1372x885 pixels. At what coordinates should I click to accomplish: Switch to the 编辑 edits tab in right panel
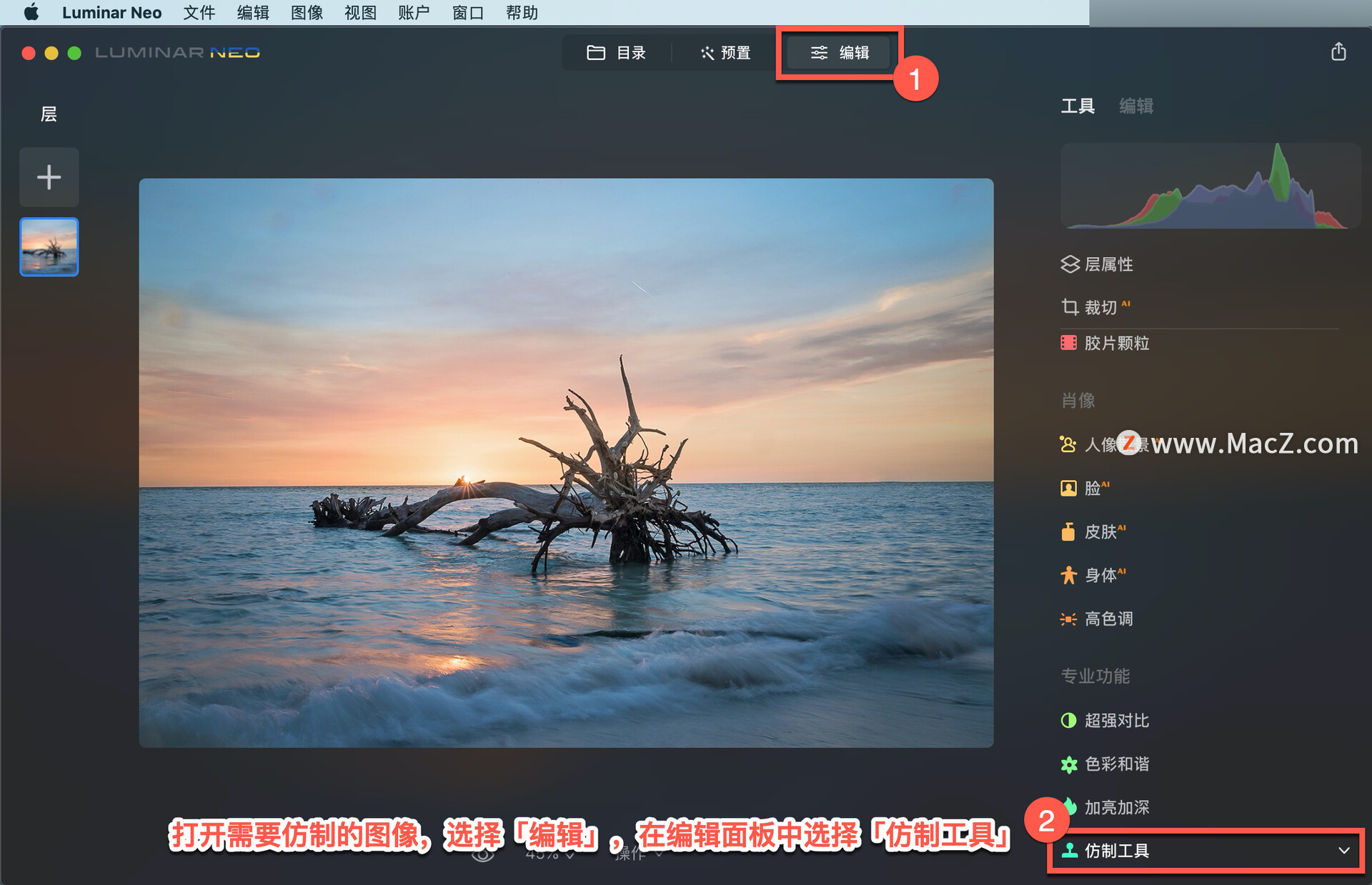pos(1136,106)
